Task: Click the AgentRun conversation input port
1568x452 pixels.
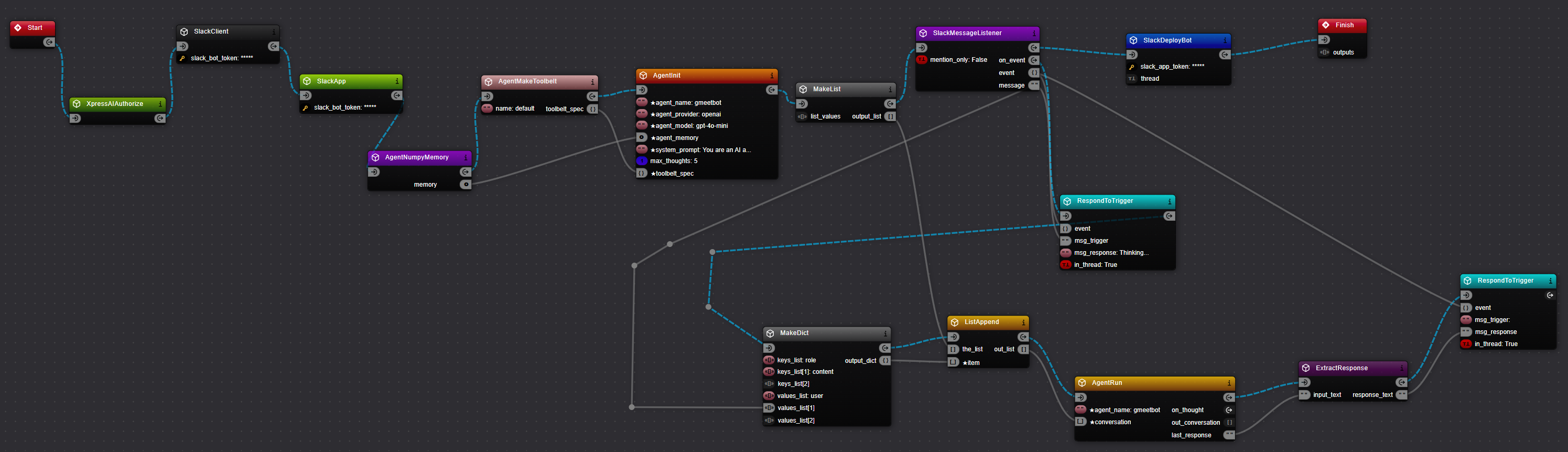Action: (1080, 422)
